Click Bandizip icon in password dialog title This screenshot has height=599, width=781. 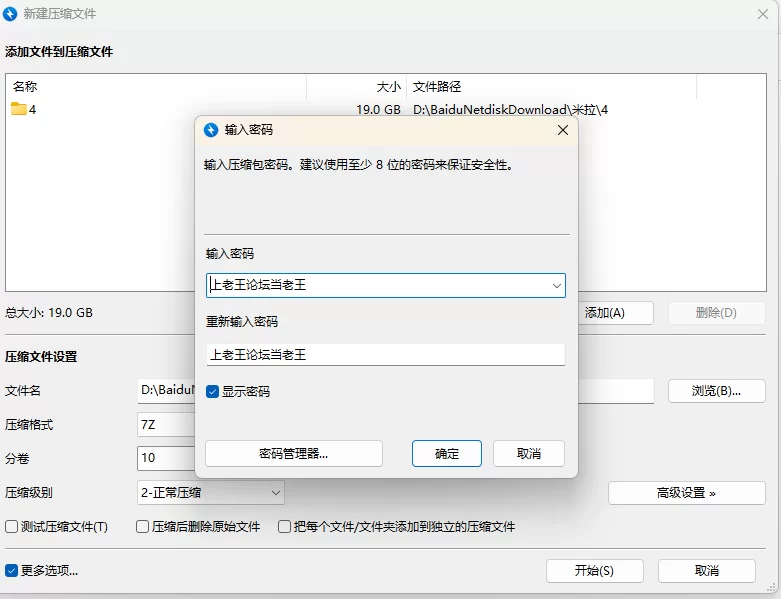tap(211, 130)
